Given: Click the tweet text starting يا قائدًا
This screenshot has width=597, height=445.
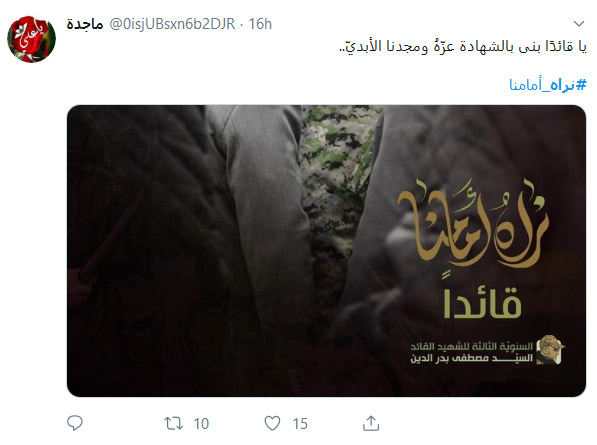Looking at the screenshot, I should coord(463,47).
